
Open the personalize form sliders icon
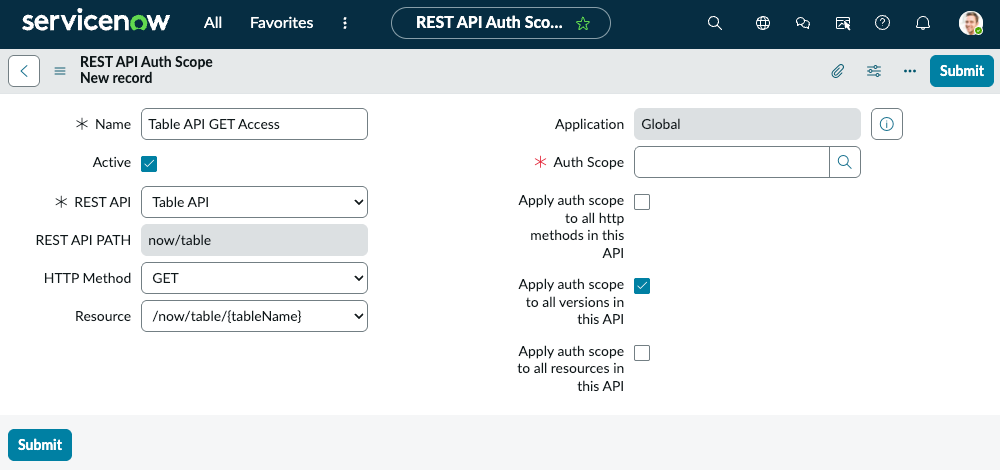874,71
